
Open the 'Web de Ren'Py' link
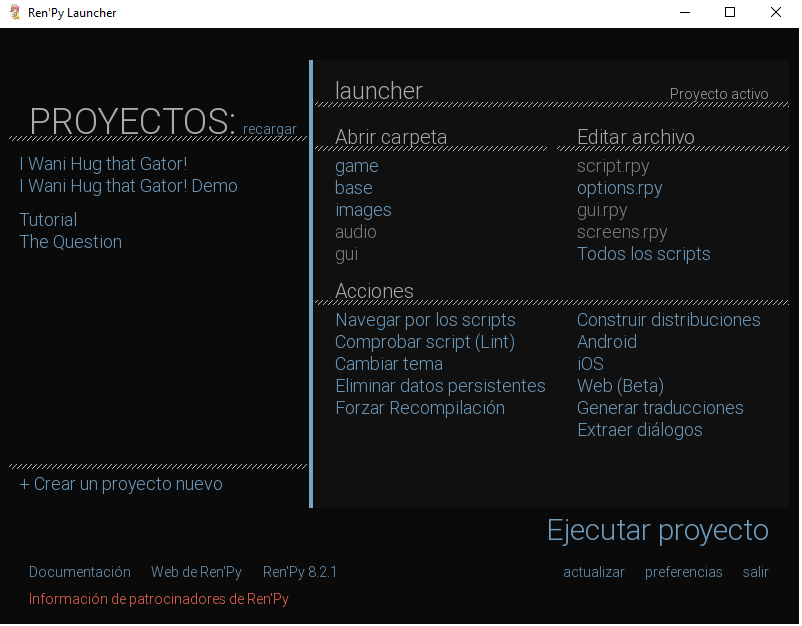196,572
